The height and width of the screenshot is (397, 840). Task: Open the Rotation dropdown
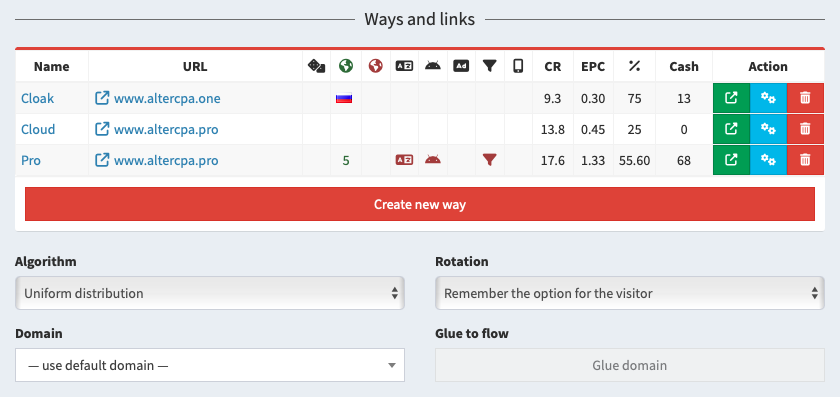click(629, 293)
